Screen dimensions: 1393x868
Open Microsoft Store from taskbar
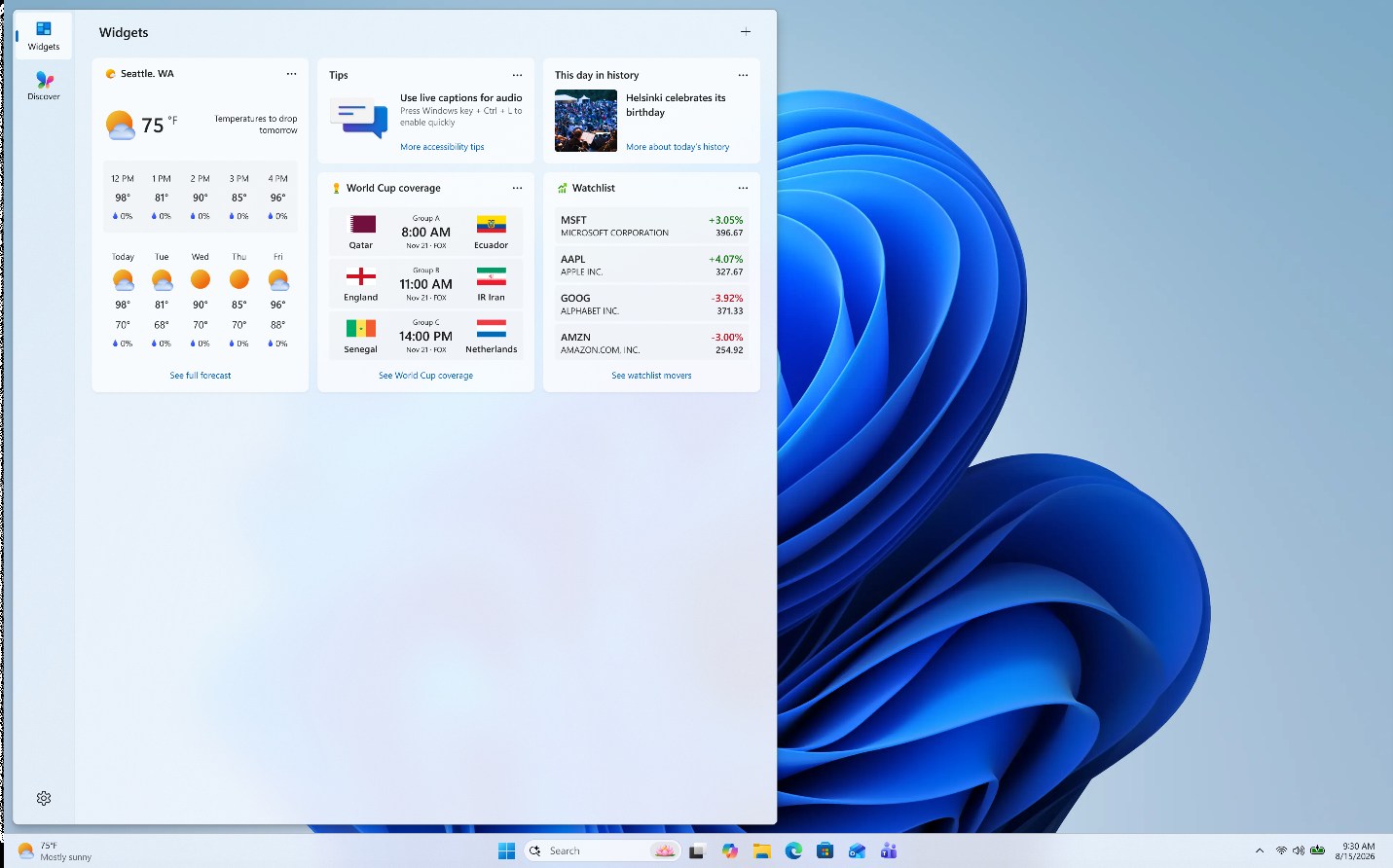pos(825,850)
